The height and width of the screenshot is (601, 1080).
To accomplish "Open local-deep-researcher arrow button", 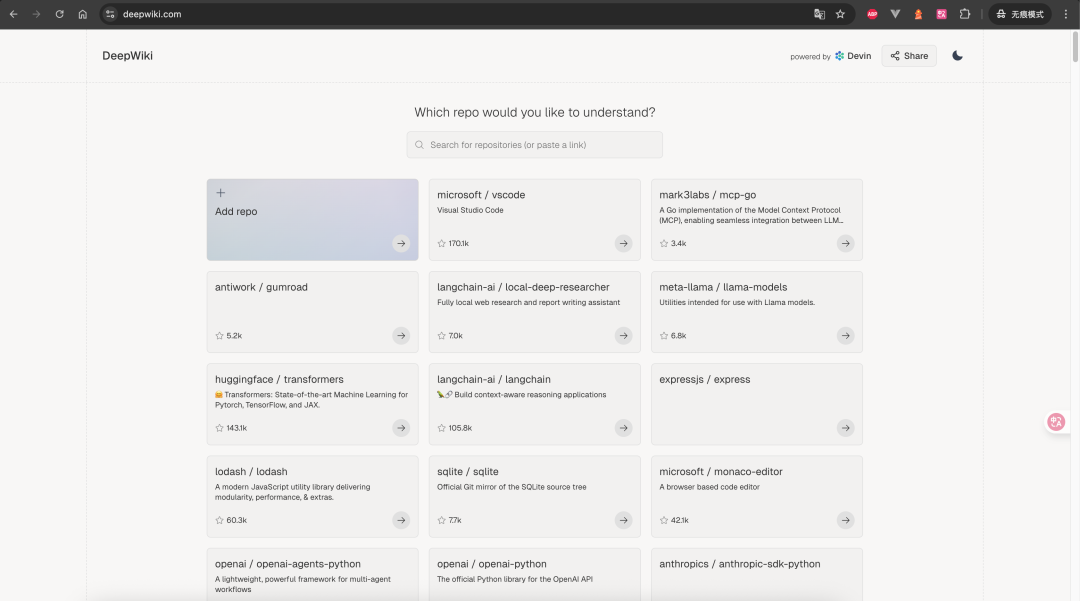I will (623, 335).
